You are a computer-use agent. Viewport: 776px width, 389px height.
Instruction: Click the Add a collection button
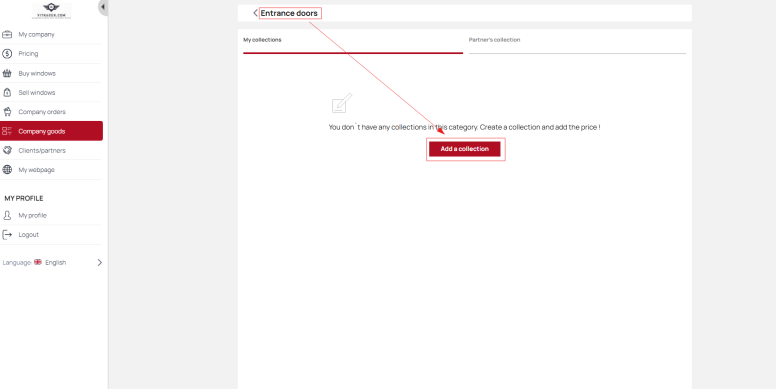(x=465, y=149)
